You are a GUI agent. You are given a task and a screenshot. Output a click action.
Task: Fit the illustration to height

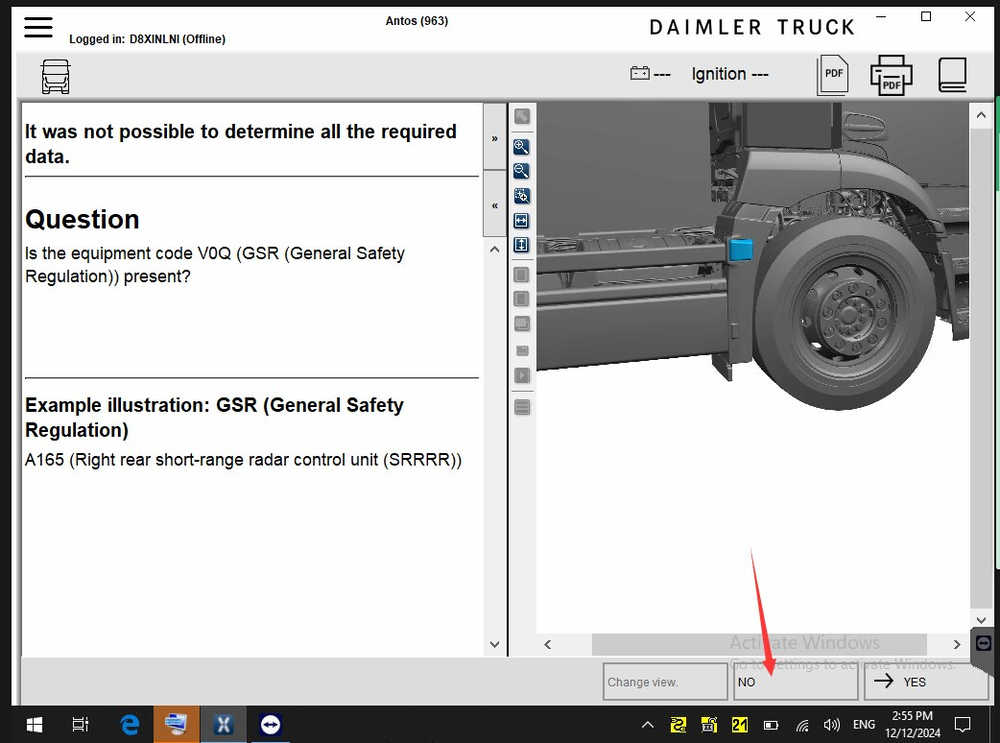click(x=521, y=245)
